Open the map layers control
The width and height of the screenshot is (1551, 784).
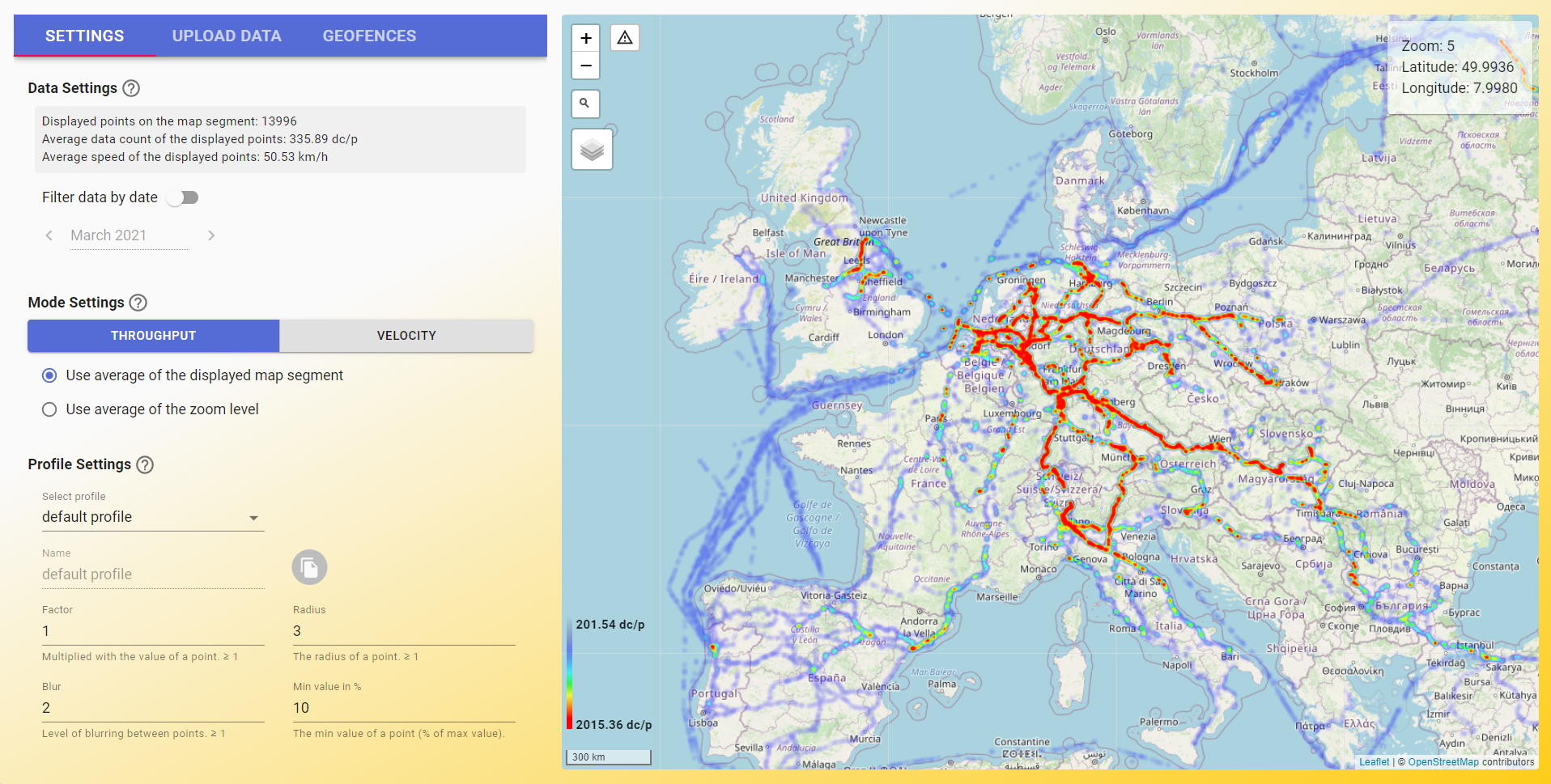click(x=593, y=150)
